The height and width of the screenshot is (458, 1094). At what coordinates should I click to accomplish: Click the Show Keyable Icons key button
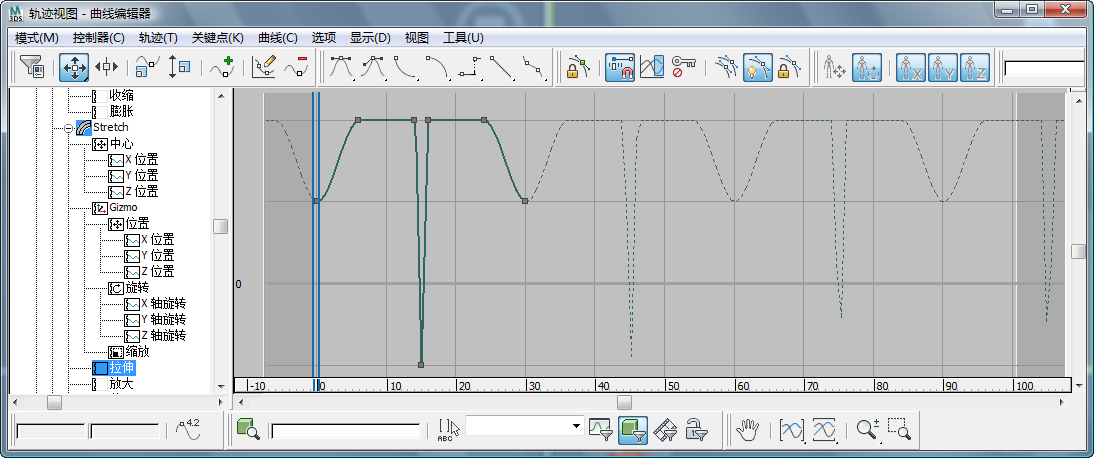click(x=684, y=68)
